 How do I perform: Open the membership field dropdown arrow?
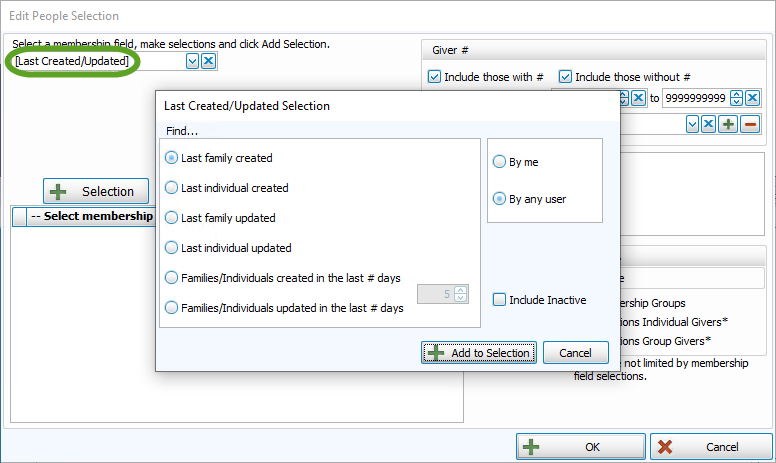pyautogui.click(x=192, y=61)
